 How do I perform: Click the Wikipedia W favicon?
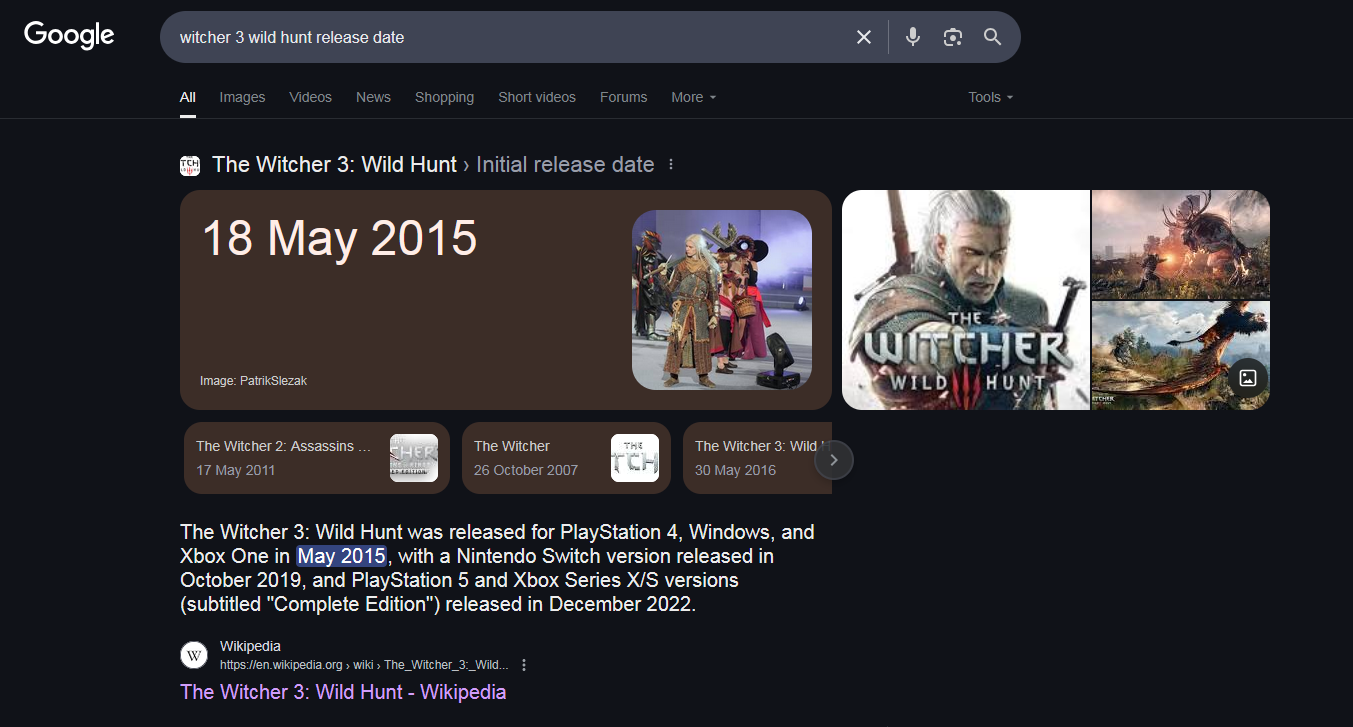point(194,655)
